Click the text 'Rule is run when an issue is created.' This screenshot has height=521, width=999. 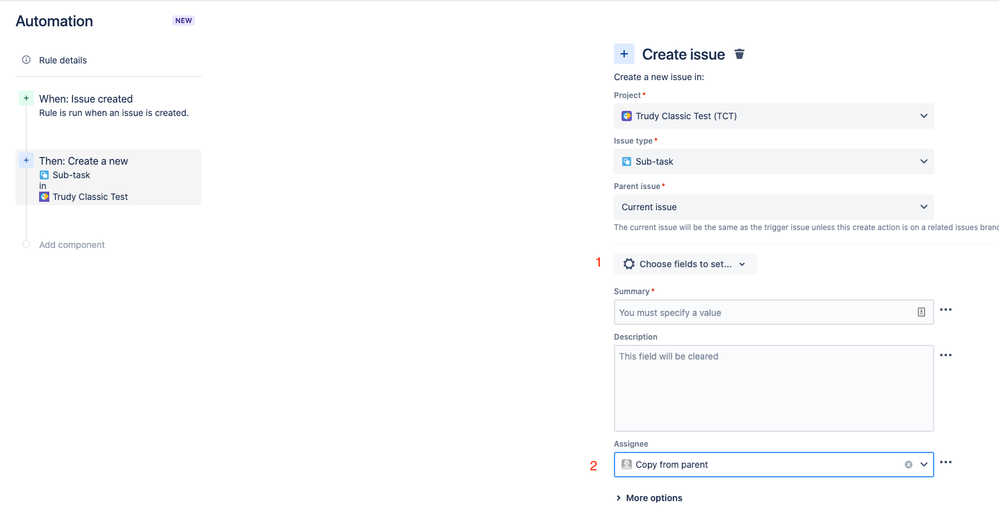tap(113, 113)
